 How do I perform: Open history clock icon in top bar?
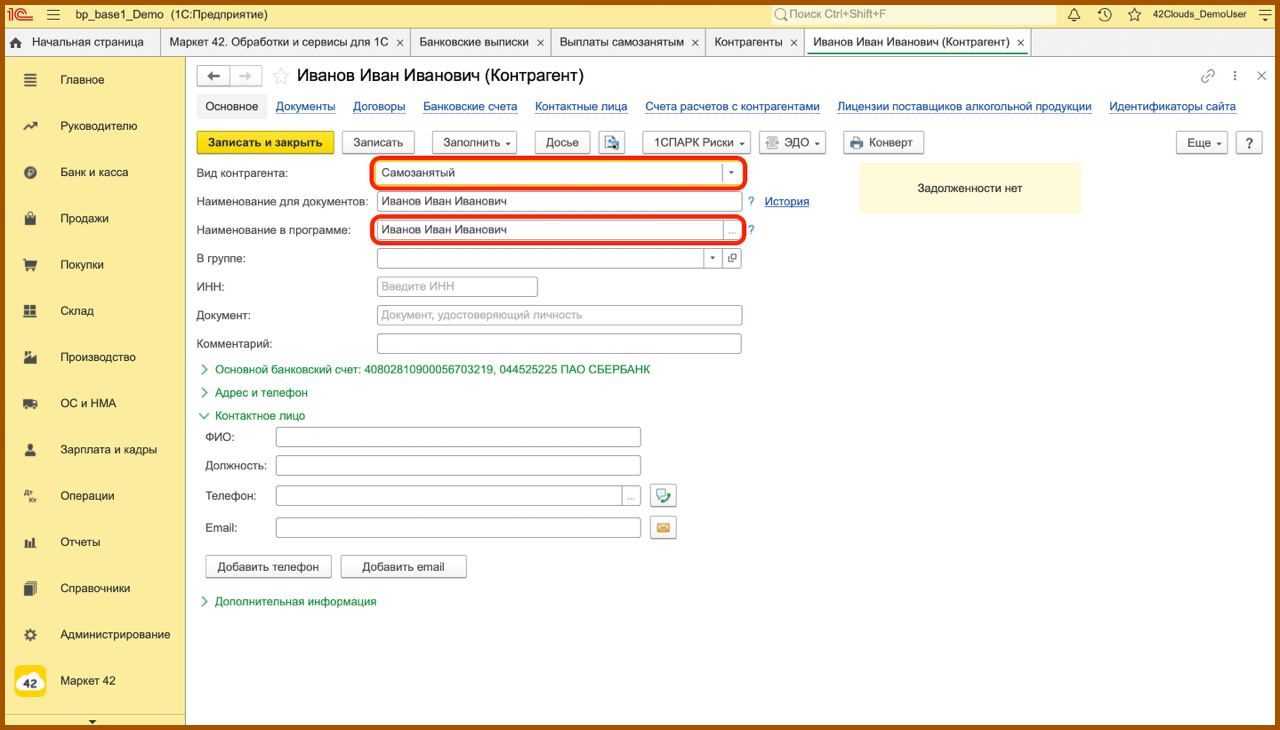point(1104,15)
